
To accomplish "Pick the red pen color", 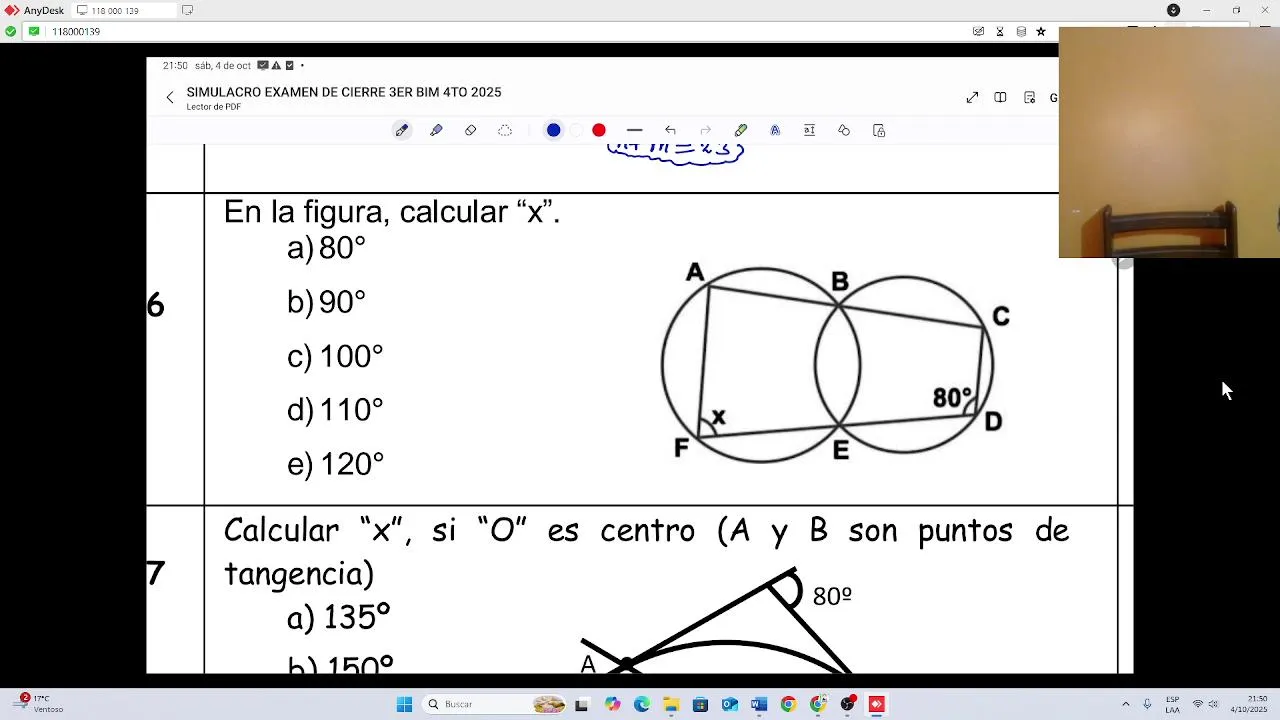I will coord(599,130).
